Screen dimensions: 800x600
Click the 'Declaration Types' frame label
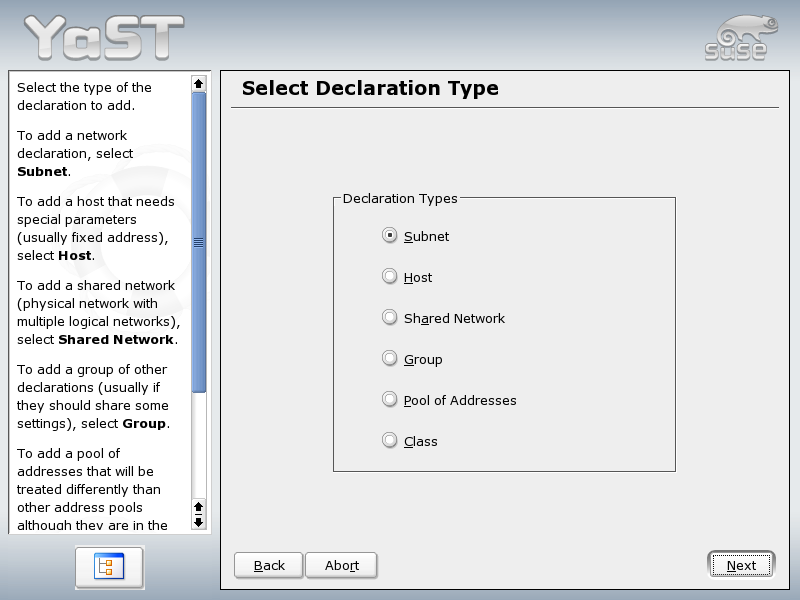tap(400, 198)
